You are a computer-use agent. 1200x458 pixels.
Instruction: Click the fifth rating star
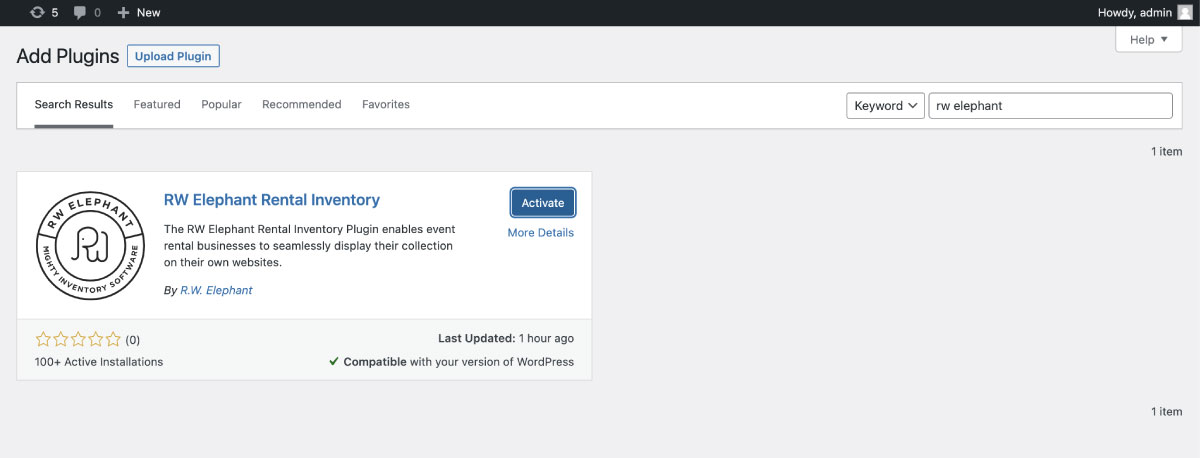click(x=113, y=339)
